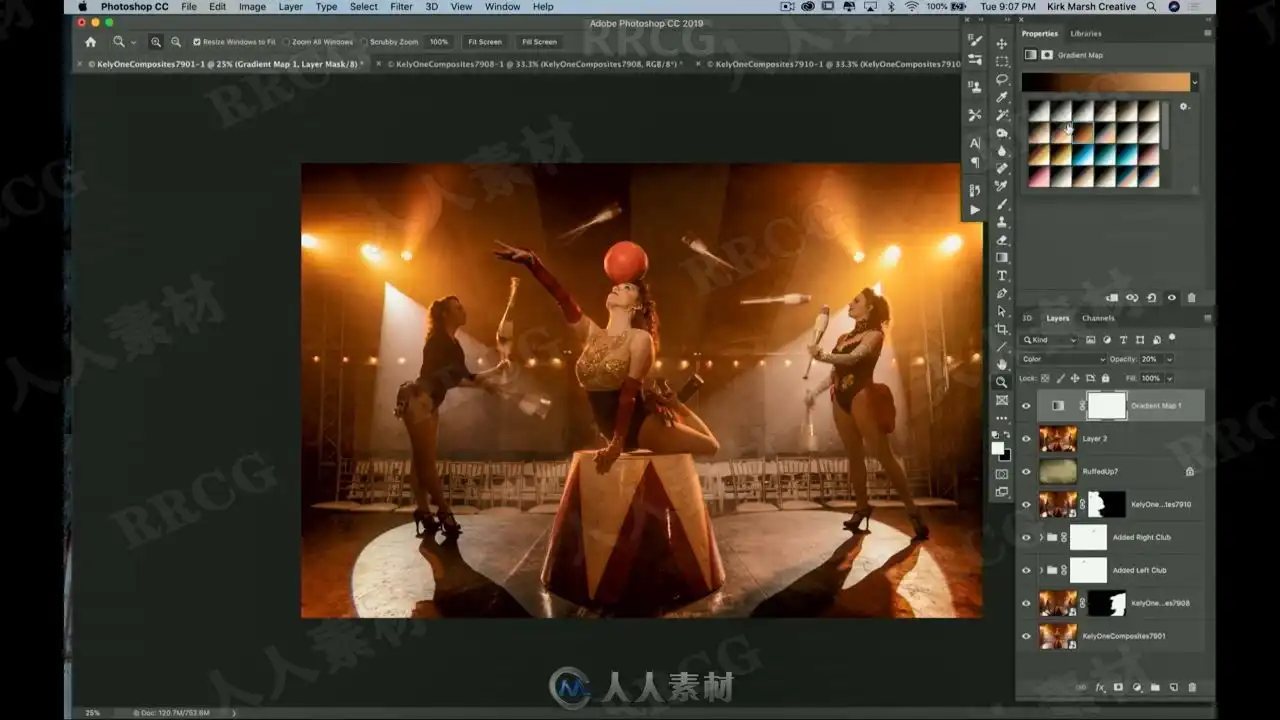Viewport: 1280px width, 720px height.
Task: Select the Layer 2 thumbnail
Action: [1058, 439]
